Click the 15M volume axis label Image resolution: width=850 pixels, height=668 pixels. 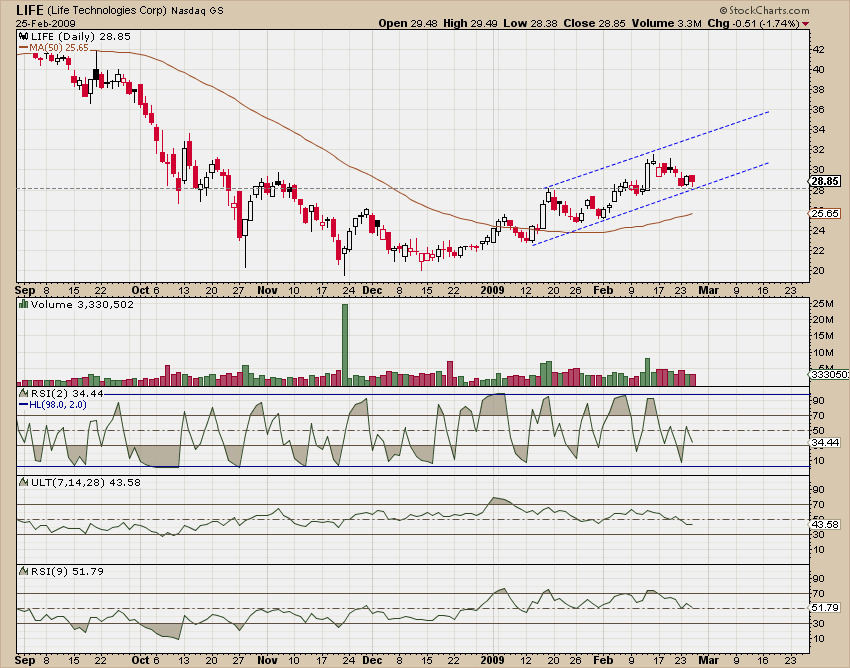pos(822,336)
